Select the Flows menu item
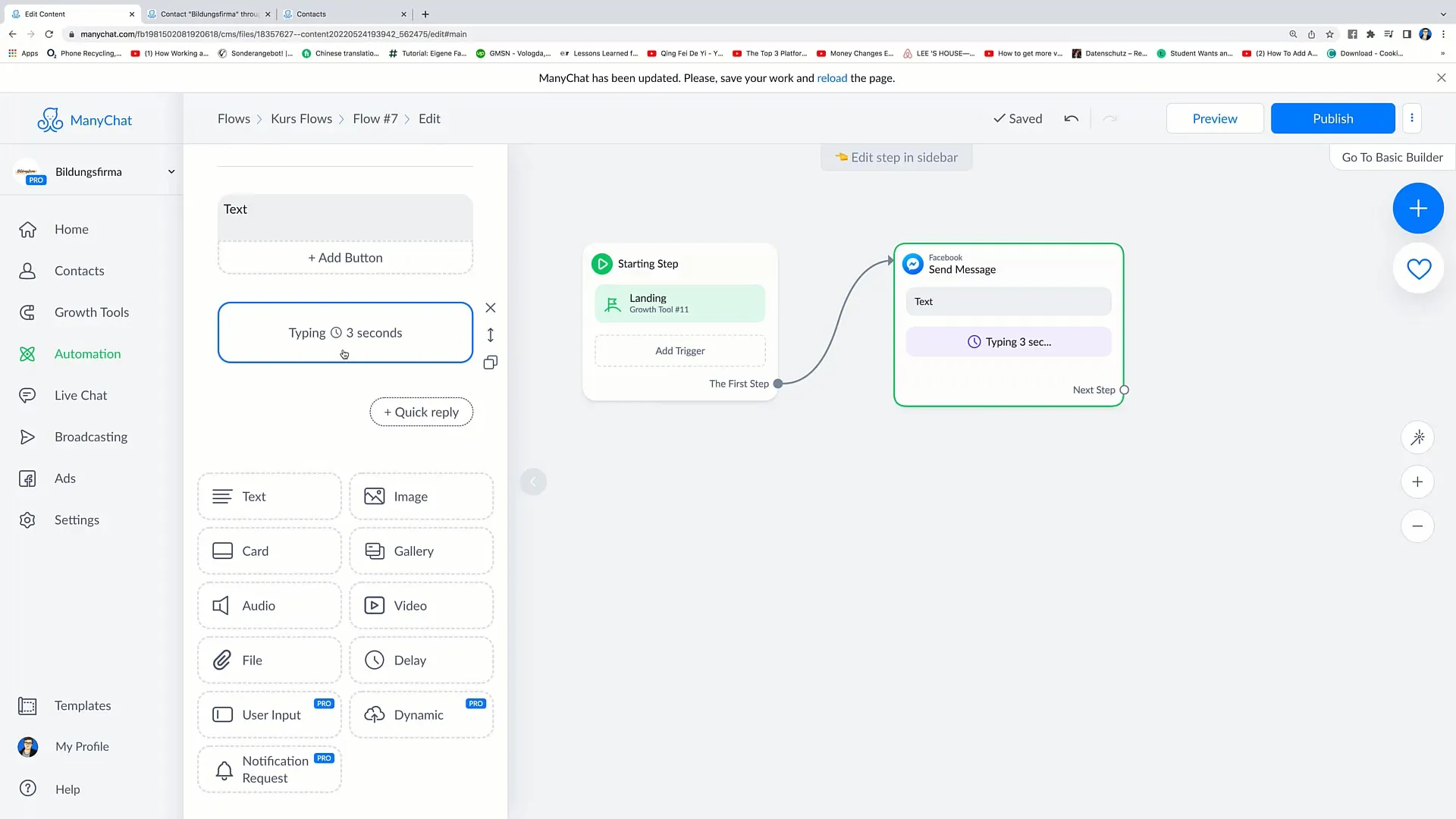Screen dimensions: 1456x819 pyautogui.click(x=234, y=118)
